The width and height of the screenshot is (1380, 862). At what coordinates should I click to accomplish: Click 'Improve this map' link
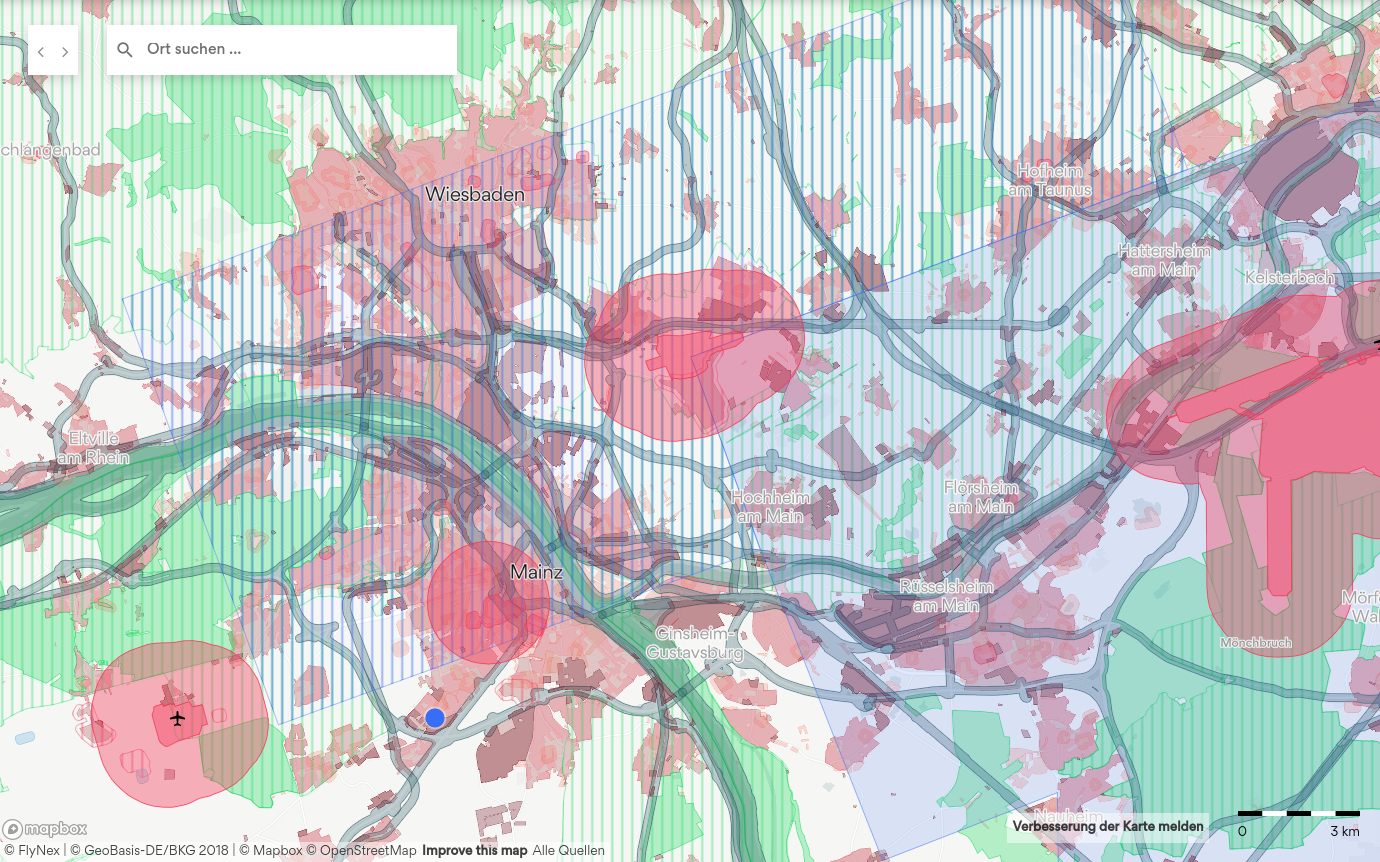(474, 851)
